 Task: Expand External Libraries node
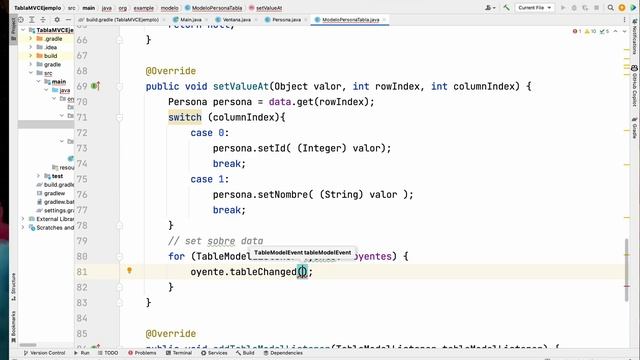pos(23,219)
